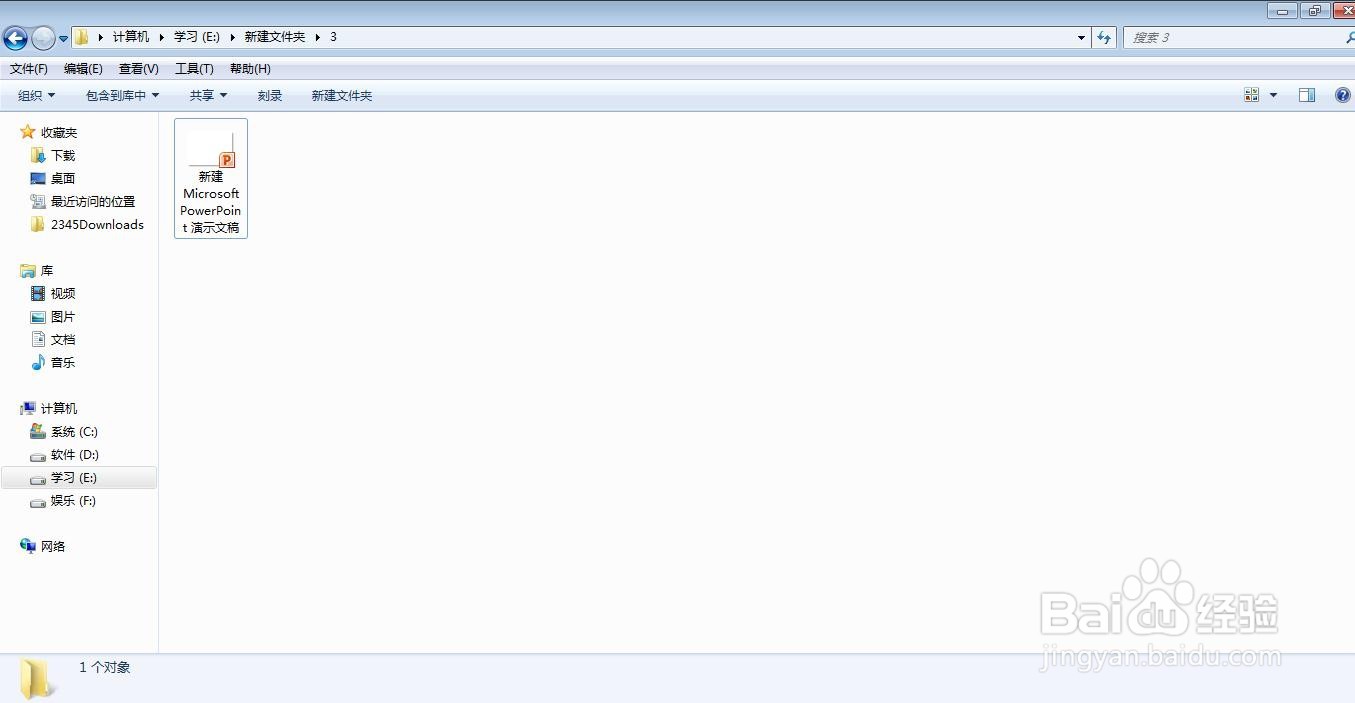The width and height of the screenshot is (1355, 703).
Task: Select 学习 (E:) in the address breadcrumb
Action: (x=197, y=37)
